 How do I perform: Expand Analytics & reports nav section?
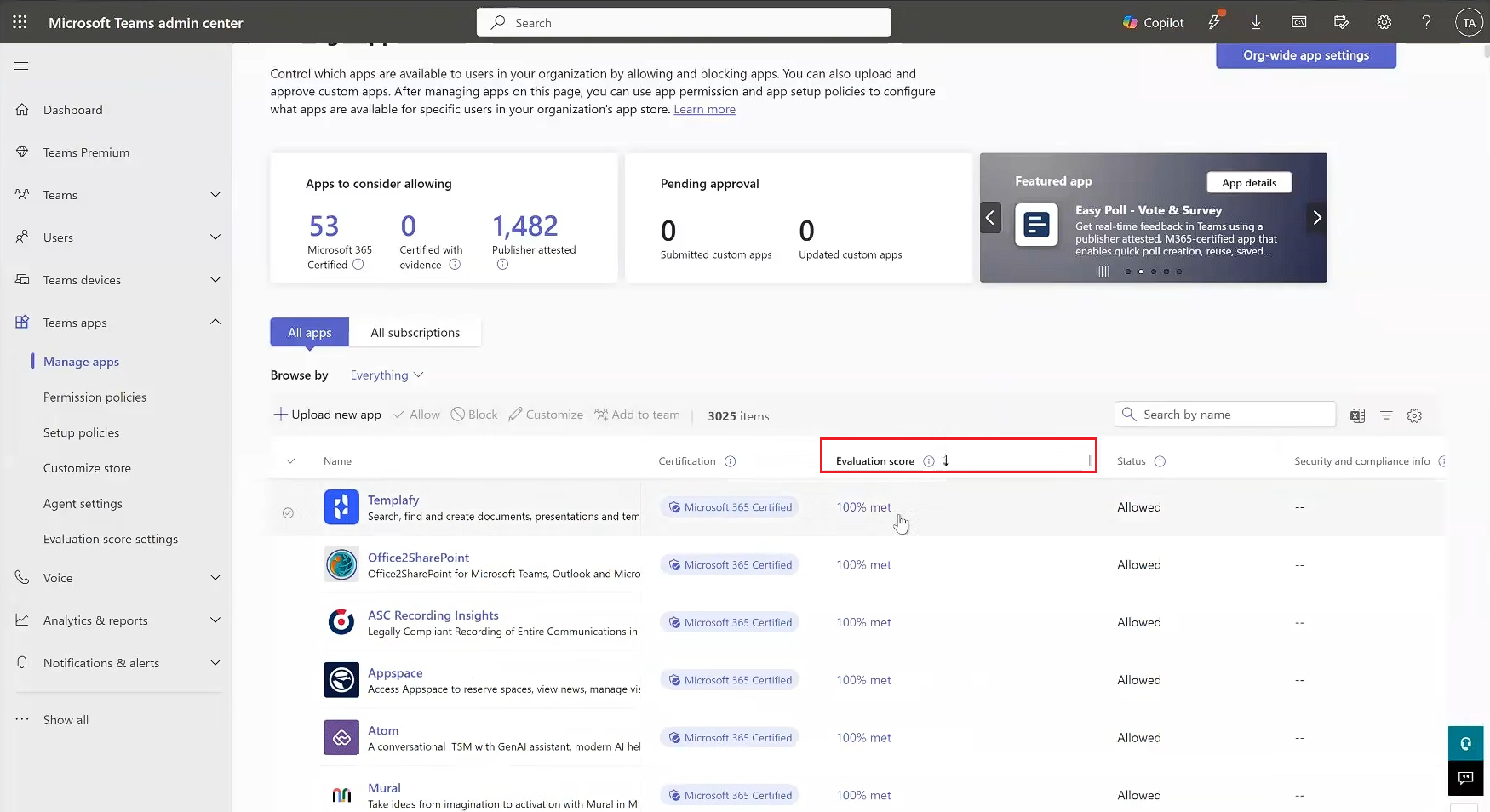click(x=215, y=620)
